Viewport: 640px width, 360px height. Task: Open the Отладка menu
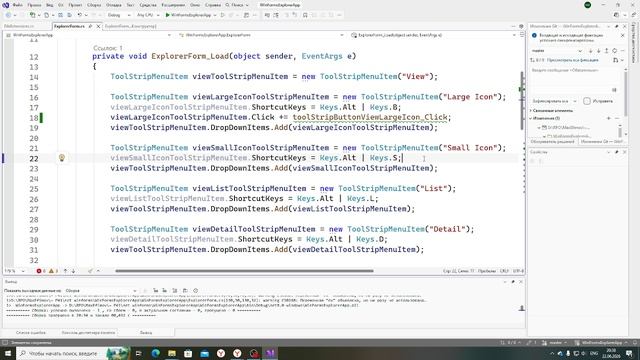pos(113,5)
